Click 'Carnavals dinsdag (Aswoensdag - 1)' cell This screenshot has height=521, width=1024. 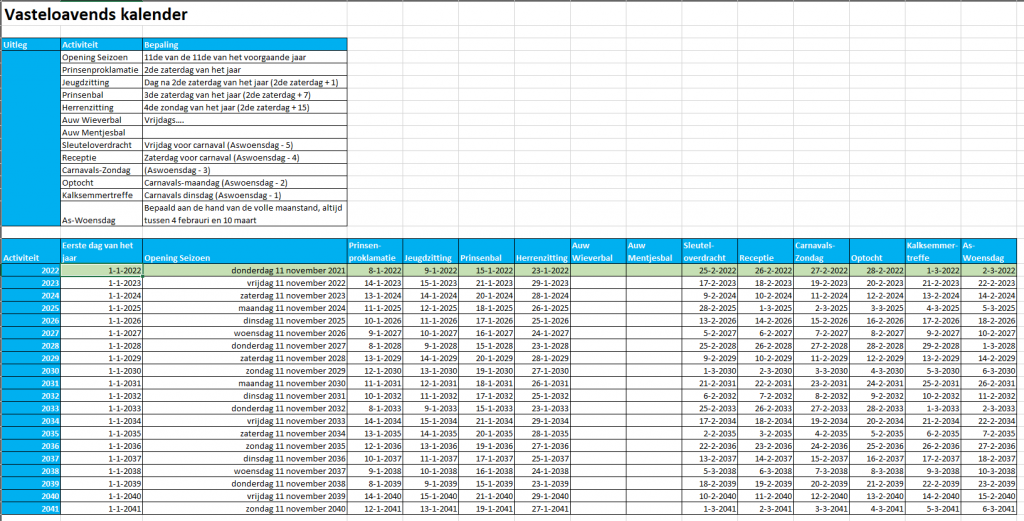pos(245,195)
